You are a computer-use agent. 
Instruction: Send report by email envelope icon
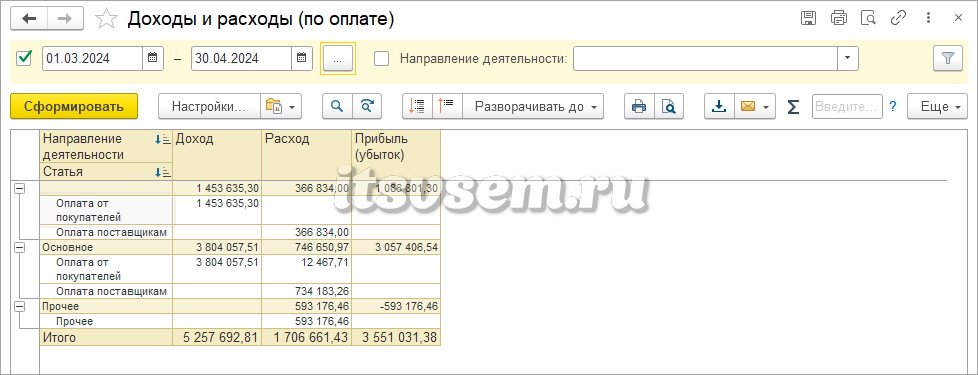(747, 107)
